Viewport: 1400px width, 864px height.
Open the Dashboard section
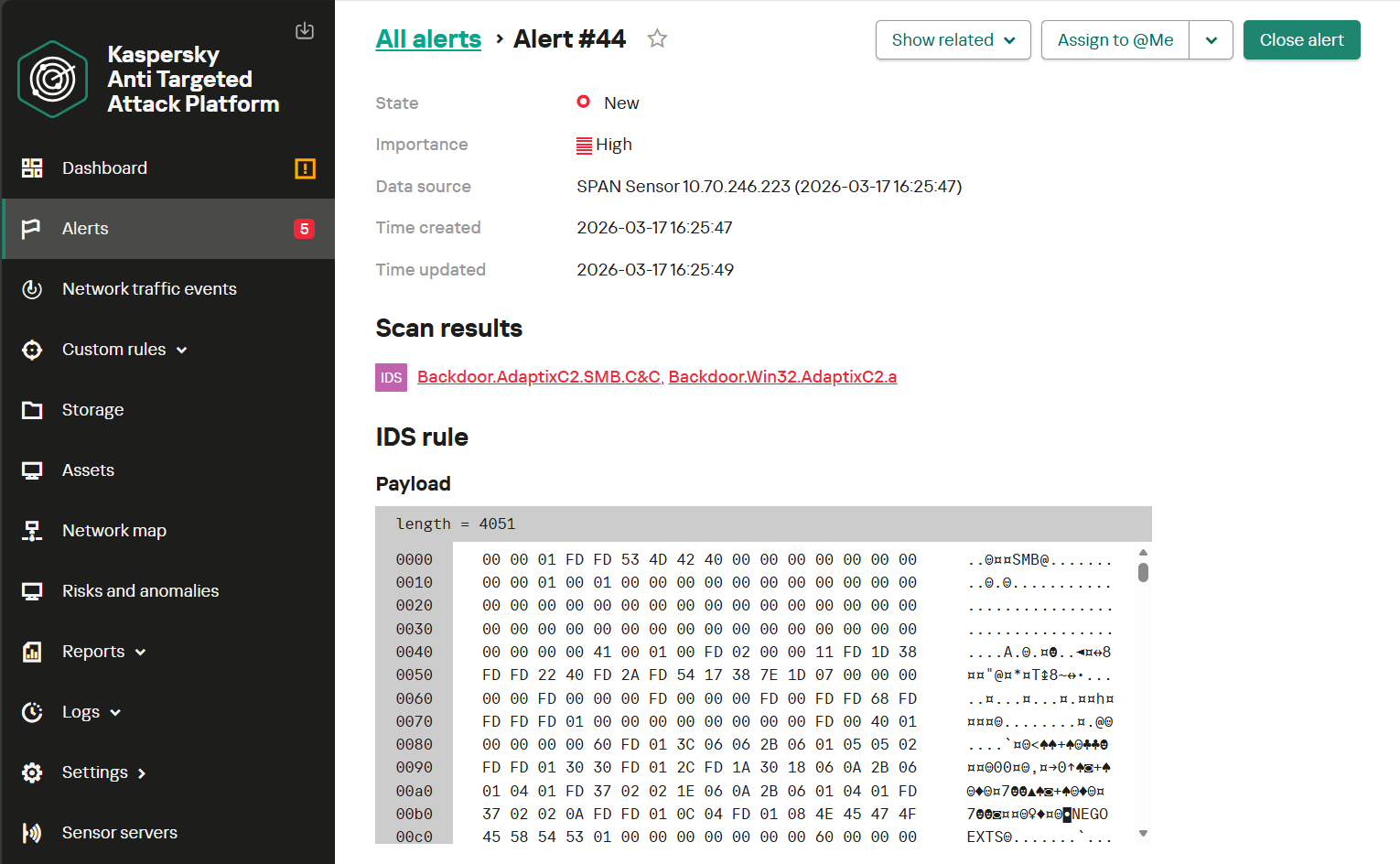point(104,168)
